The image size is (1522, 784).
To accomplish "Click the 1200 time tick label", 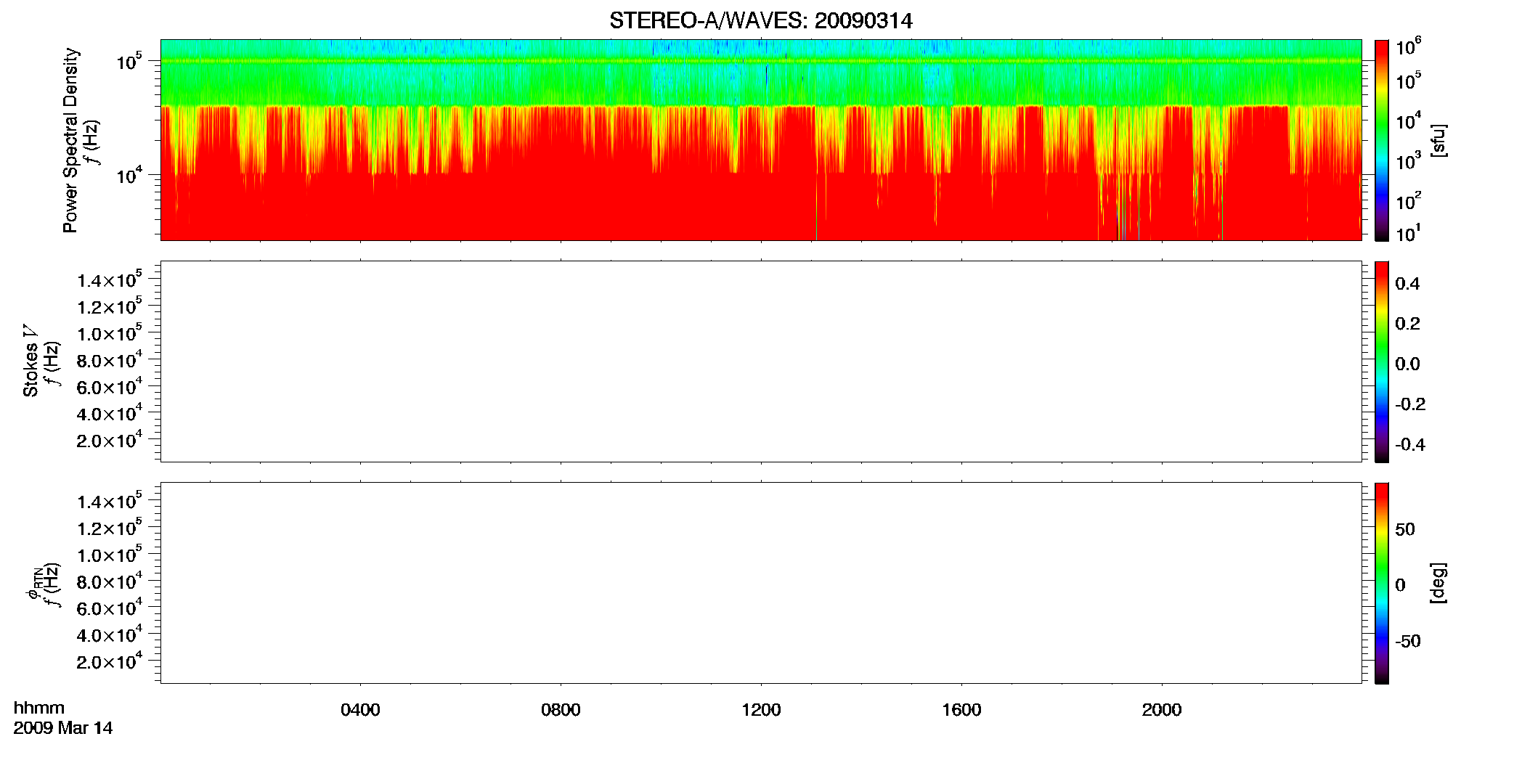I will click(x=761, y=710).
